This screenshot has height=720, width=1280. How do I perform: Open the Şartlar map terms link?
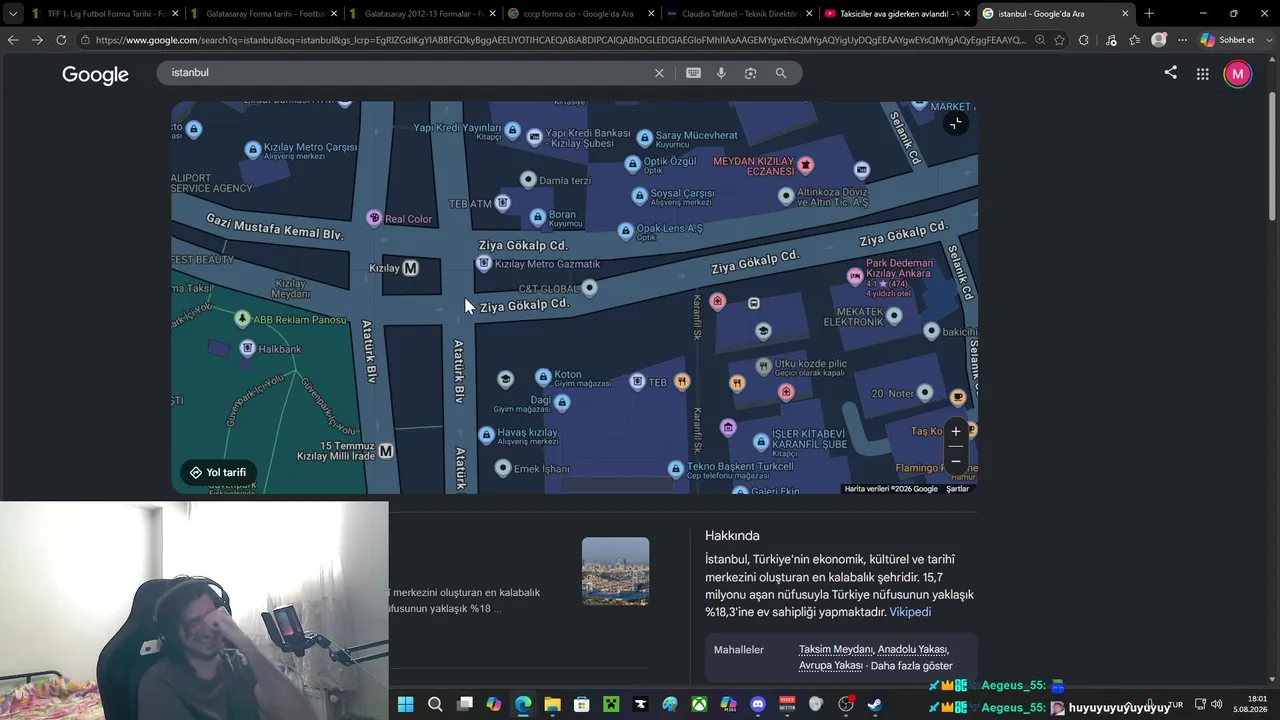[958, 489]
